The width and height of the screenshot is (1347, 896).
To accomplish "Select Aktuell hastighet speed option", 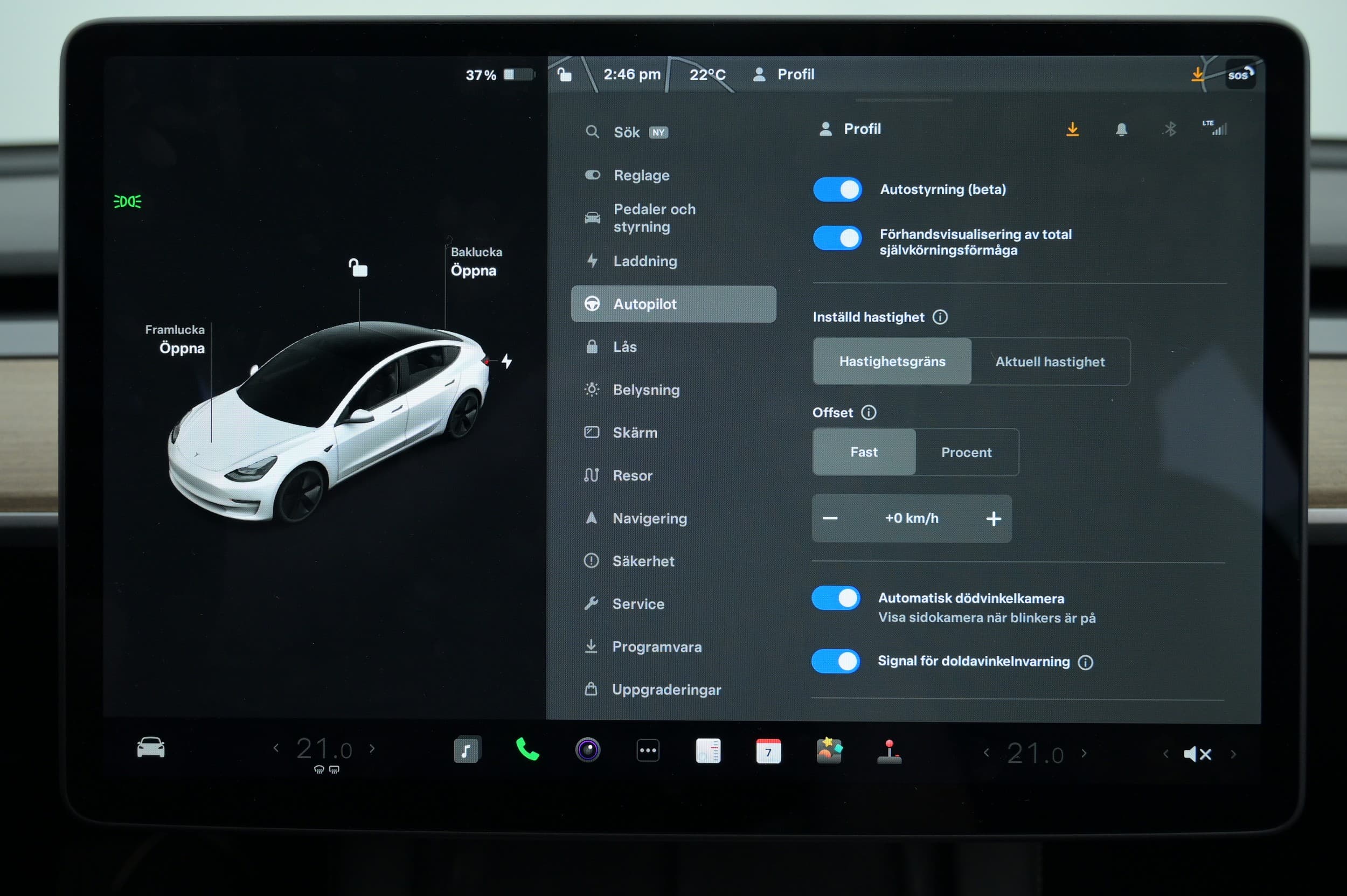I will (x=1051, y=362).
